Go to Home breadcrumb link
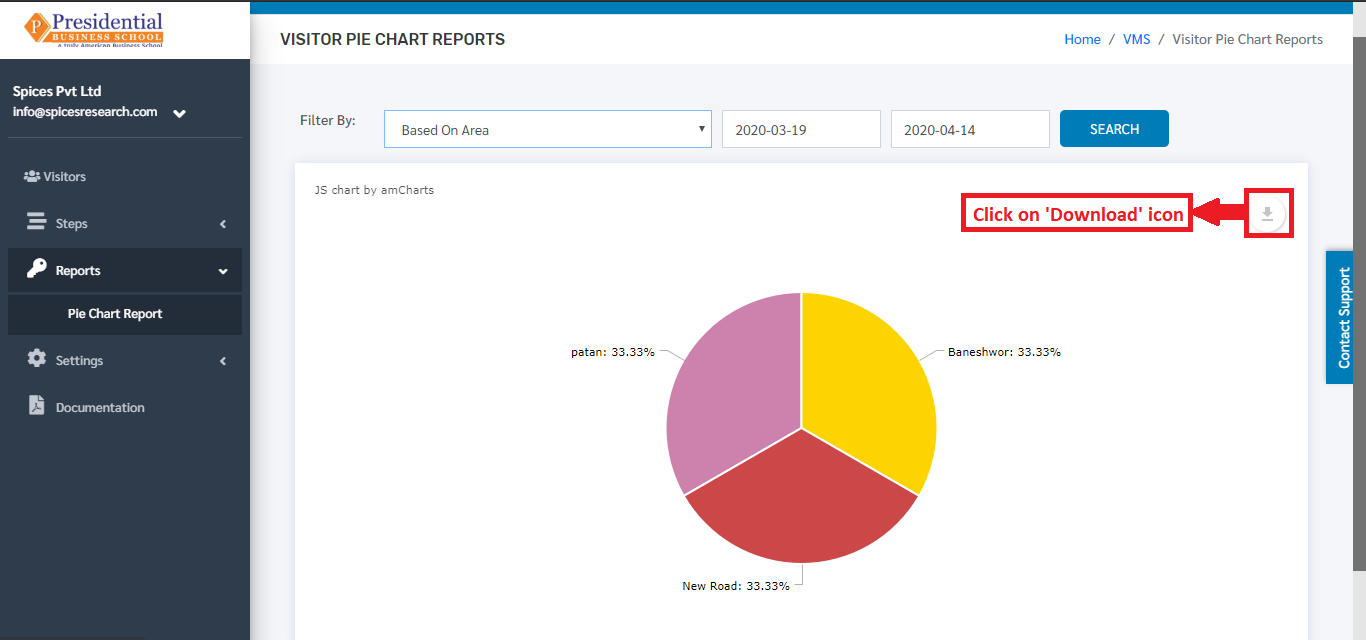 (x=1082, y=40)
